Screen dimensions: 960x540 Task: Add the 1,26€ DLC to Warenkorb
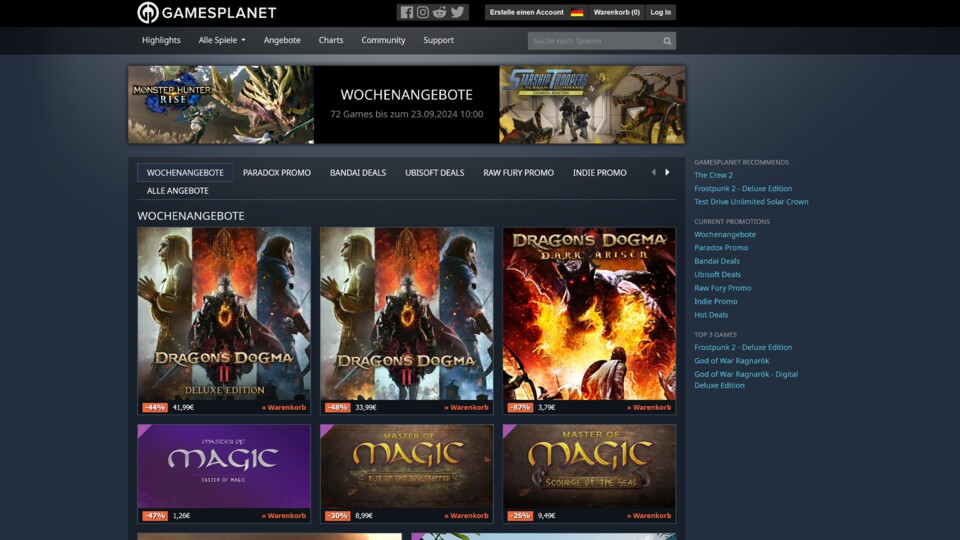tap(284, 516)
